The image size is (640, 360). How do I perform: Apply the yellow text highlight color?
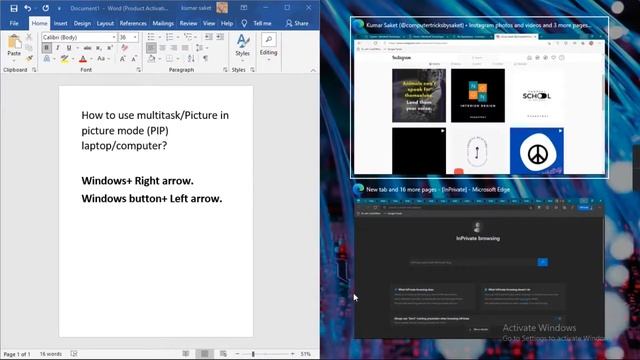point(64,59)
